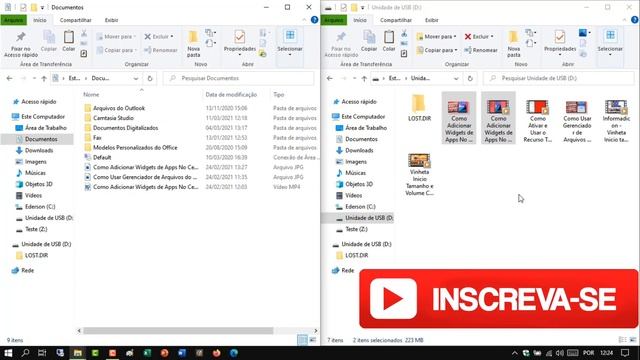The width and height of the screenshot is (640, 360).
Task: Click Fixar no Acesso rápido in Documentos window
Action: pyautogui.click(x=21, y=44)
